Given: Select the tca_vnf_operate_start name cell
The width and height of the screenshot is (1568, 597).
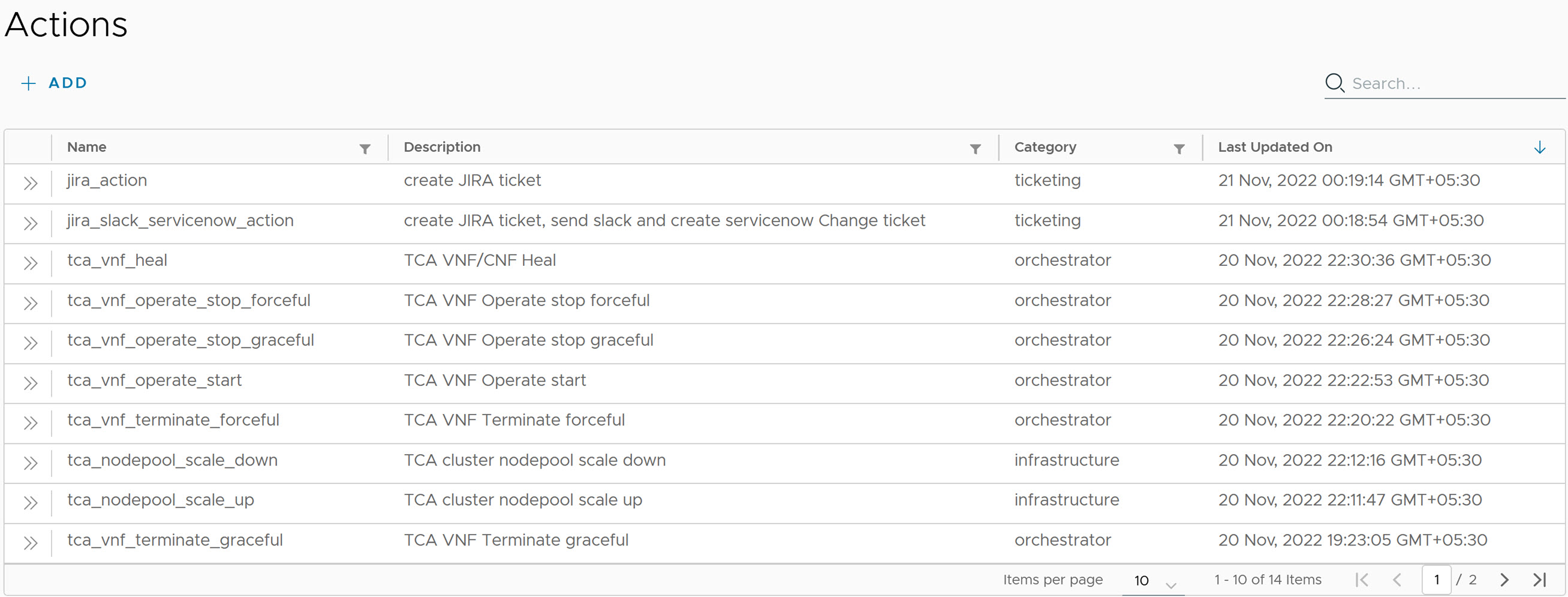Looking at the screenshot, I should tap(154, 380).
